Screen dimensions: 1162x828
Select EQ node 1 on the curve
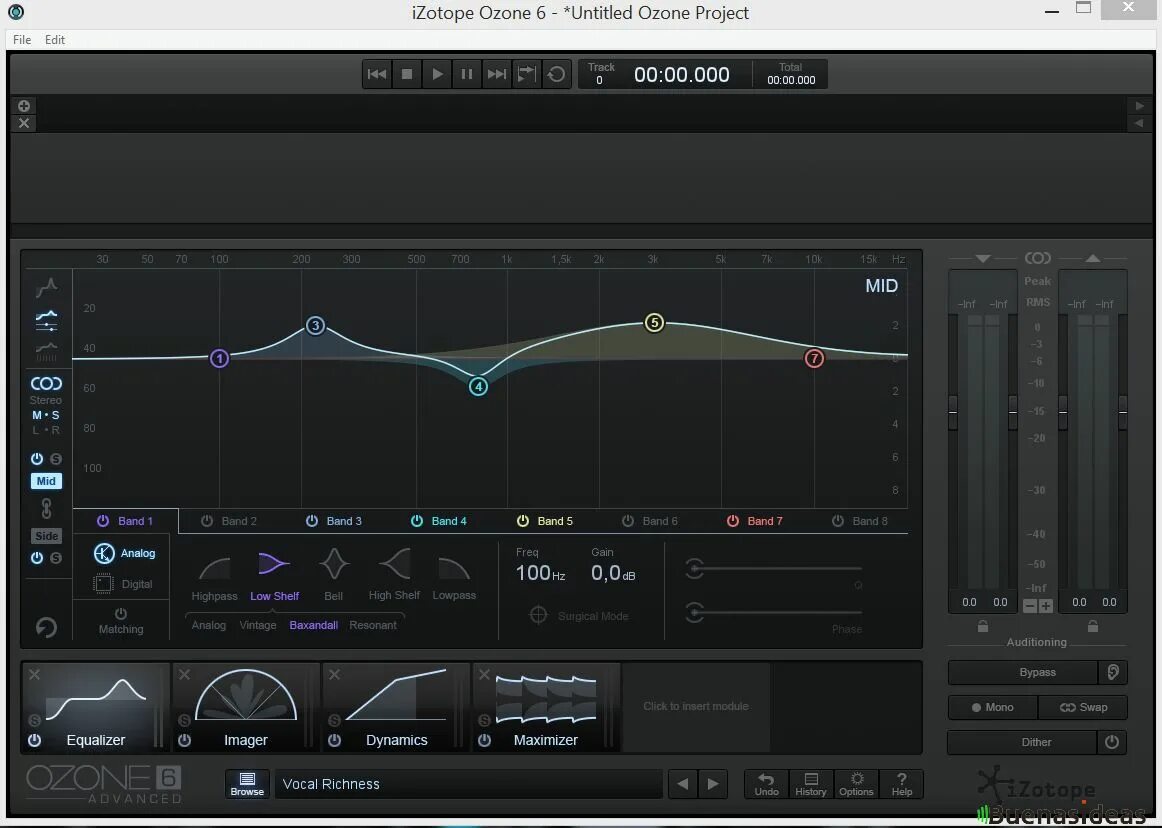click(219, 359)
